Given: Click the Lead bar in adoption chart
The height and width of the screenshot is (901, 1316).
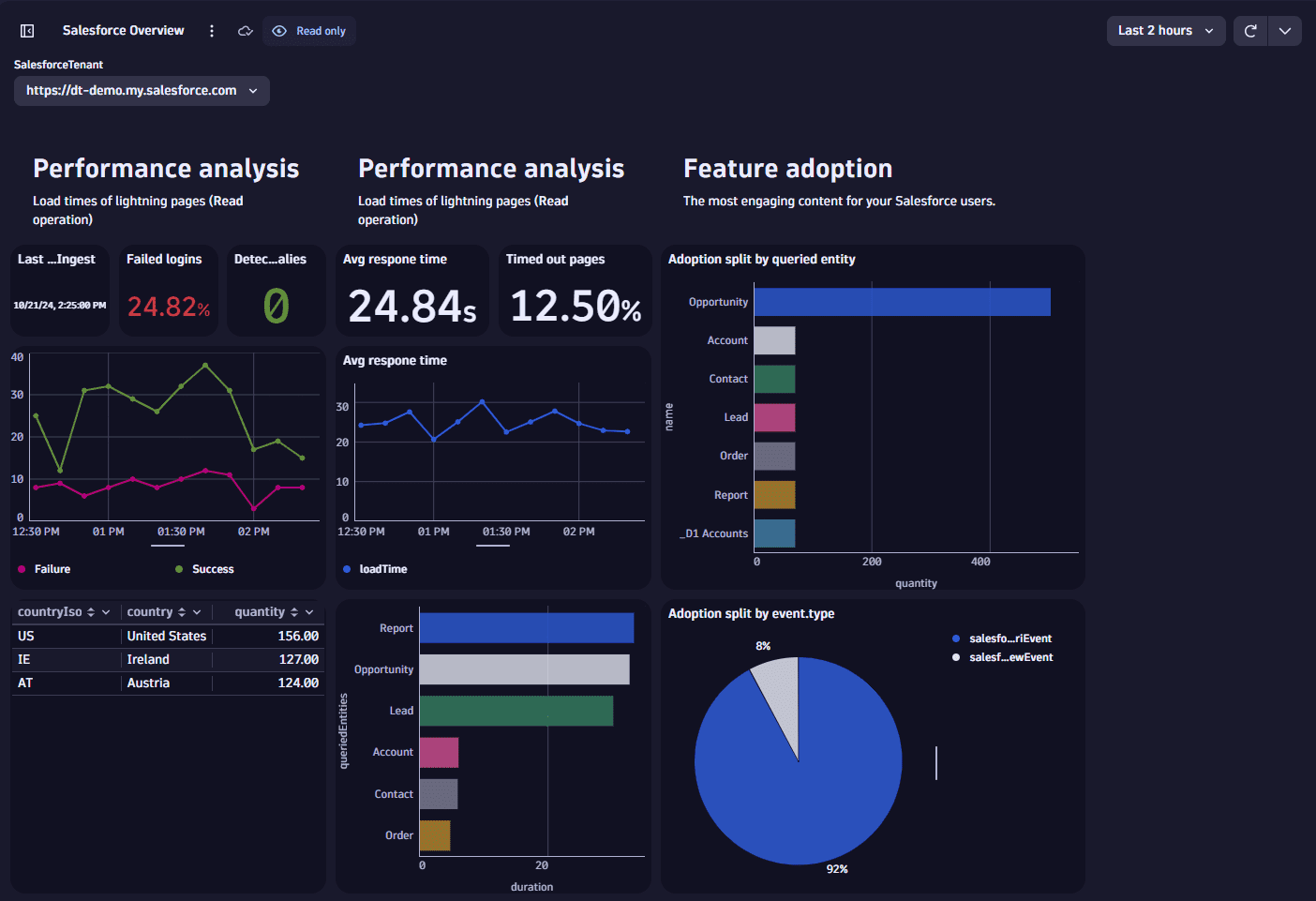Looking at the screenshot, I should (774, 417).
